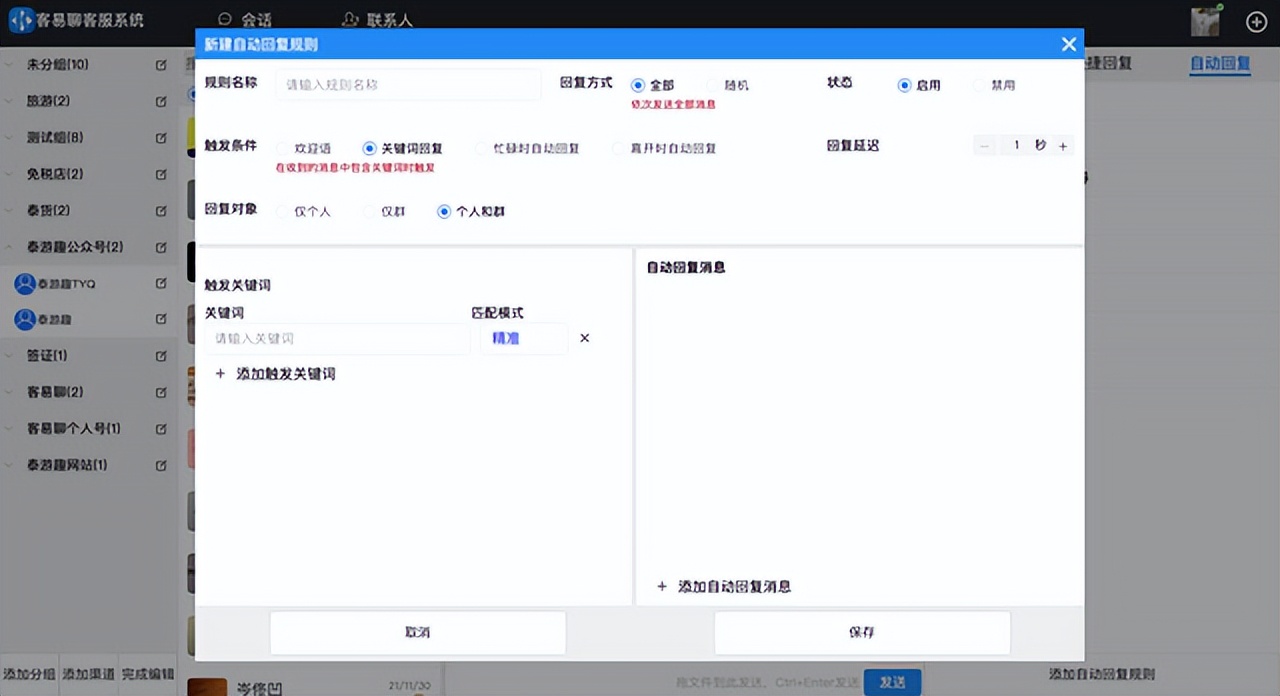1280x696 pixels.
Task: Click the plus icon in top-right corner
Action: pos(1256,21)
